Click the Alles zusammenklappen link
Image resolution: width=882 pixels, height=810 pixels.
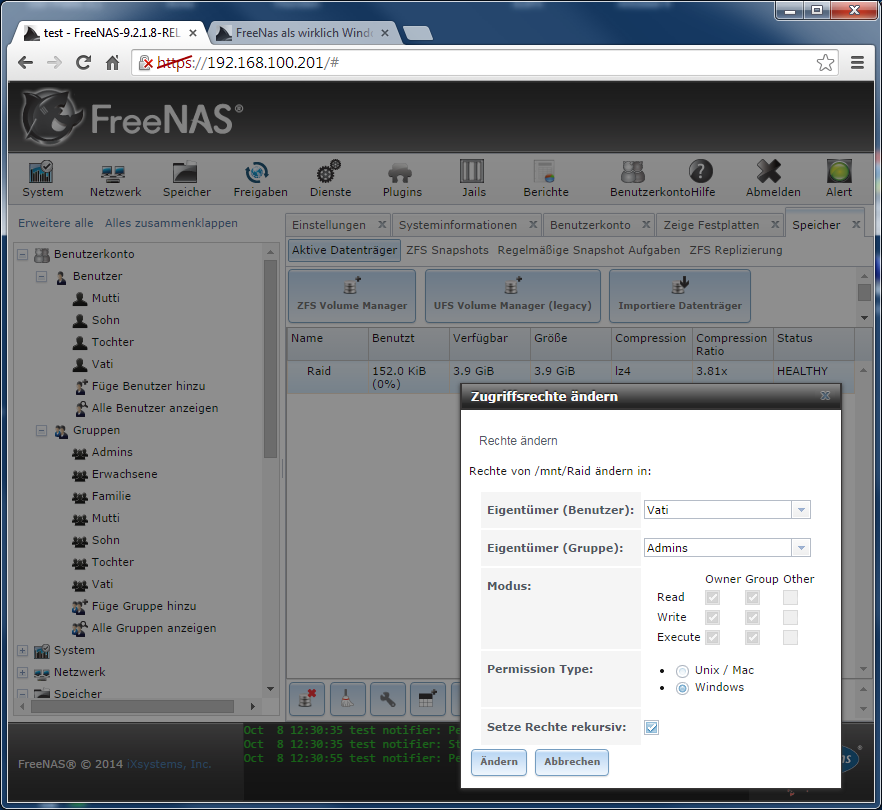tap(171, 223)
